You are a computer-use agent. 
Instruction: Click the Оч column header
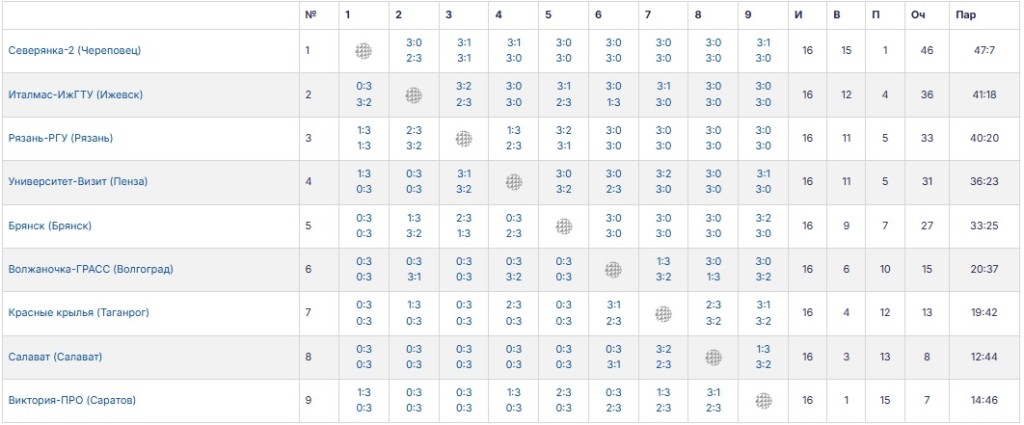[x=918, y=15]
